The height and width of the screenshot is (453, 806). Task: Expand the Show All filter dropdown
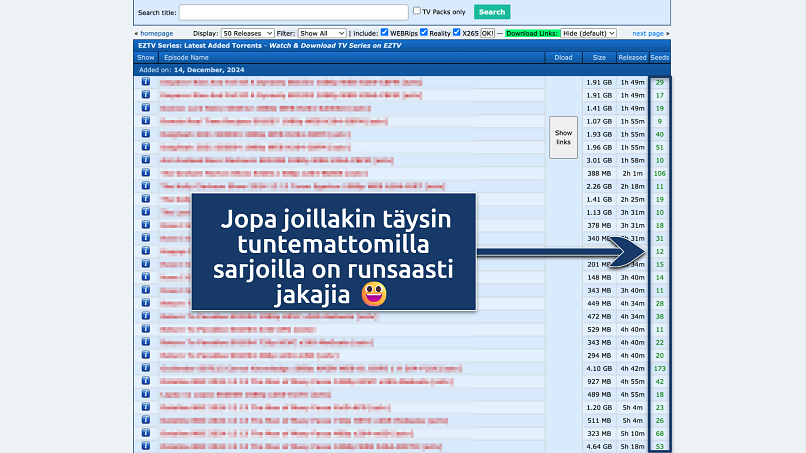[x=322, y=33]
